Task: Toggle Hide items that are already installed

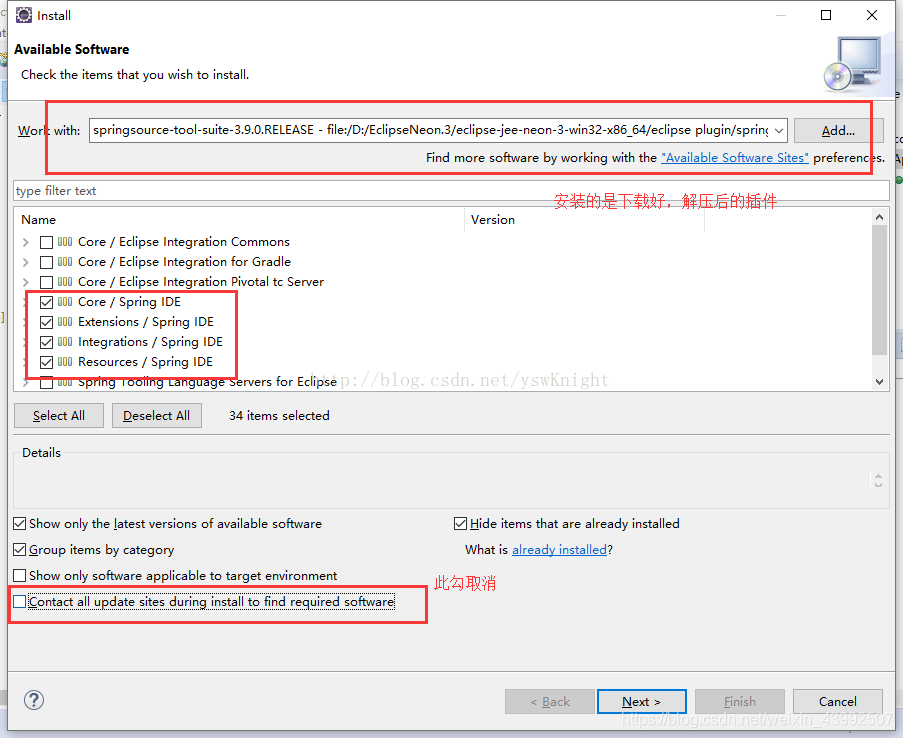Action: point(460,524)
